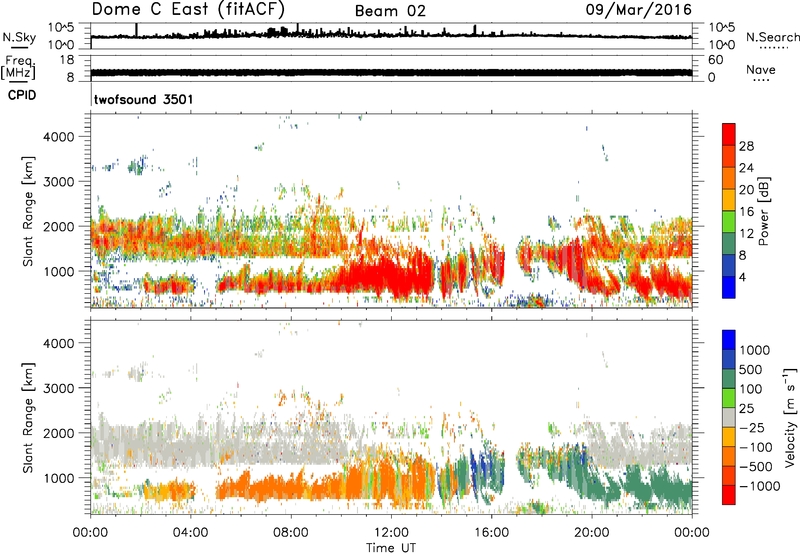
Task: Click the dotted line sample under N.Search
Action: pyautogui.click(x=773, y=48)
